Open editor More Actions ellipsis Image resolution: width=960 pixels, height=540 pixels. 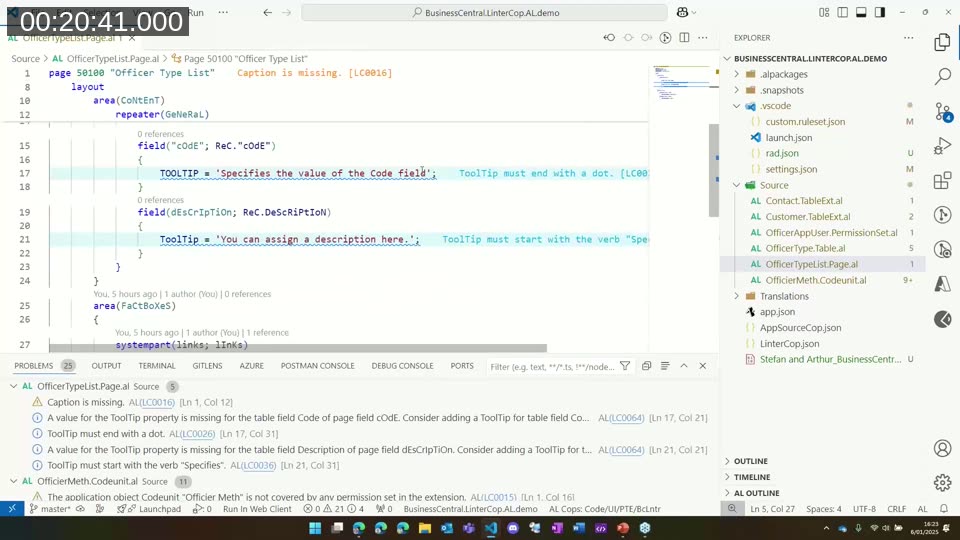tap(703, 37)
